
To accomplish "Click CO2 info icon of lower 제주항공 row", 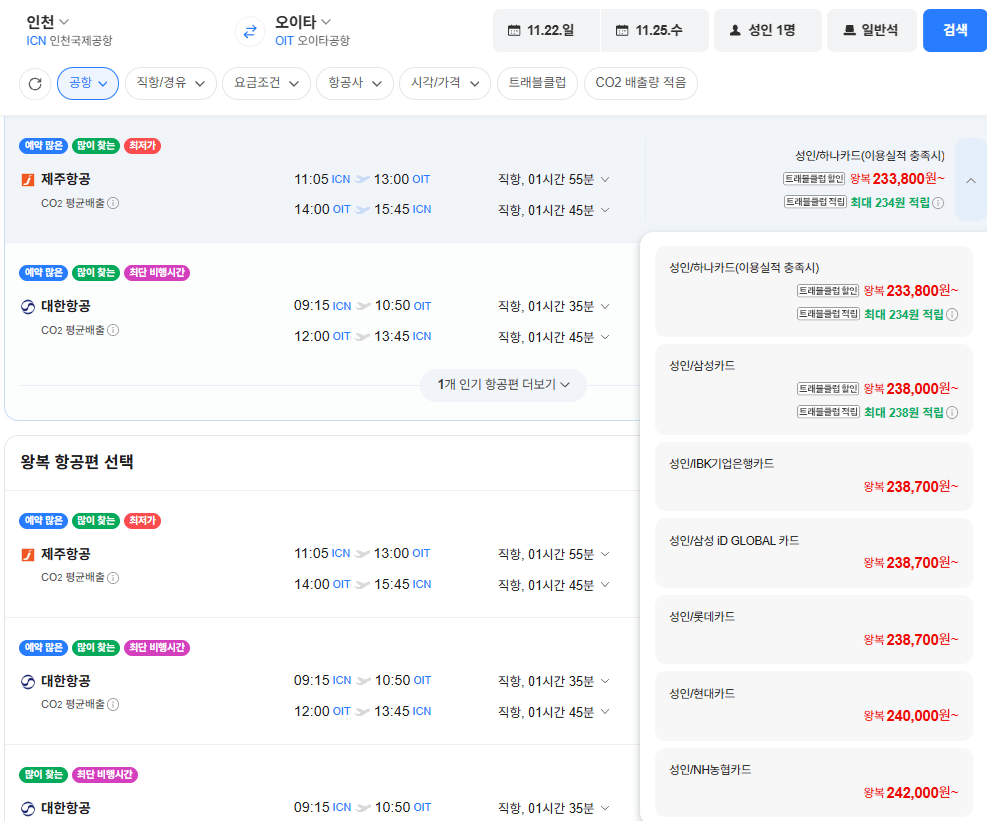I will pos(113,577).
